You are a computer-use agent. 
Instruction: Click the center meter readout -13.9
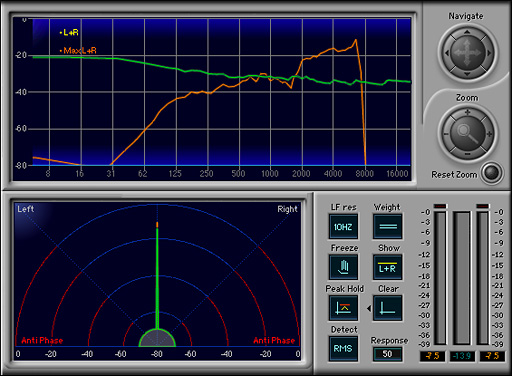tap(462, 356)
